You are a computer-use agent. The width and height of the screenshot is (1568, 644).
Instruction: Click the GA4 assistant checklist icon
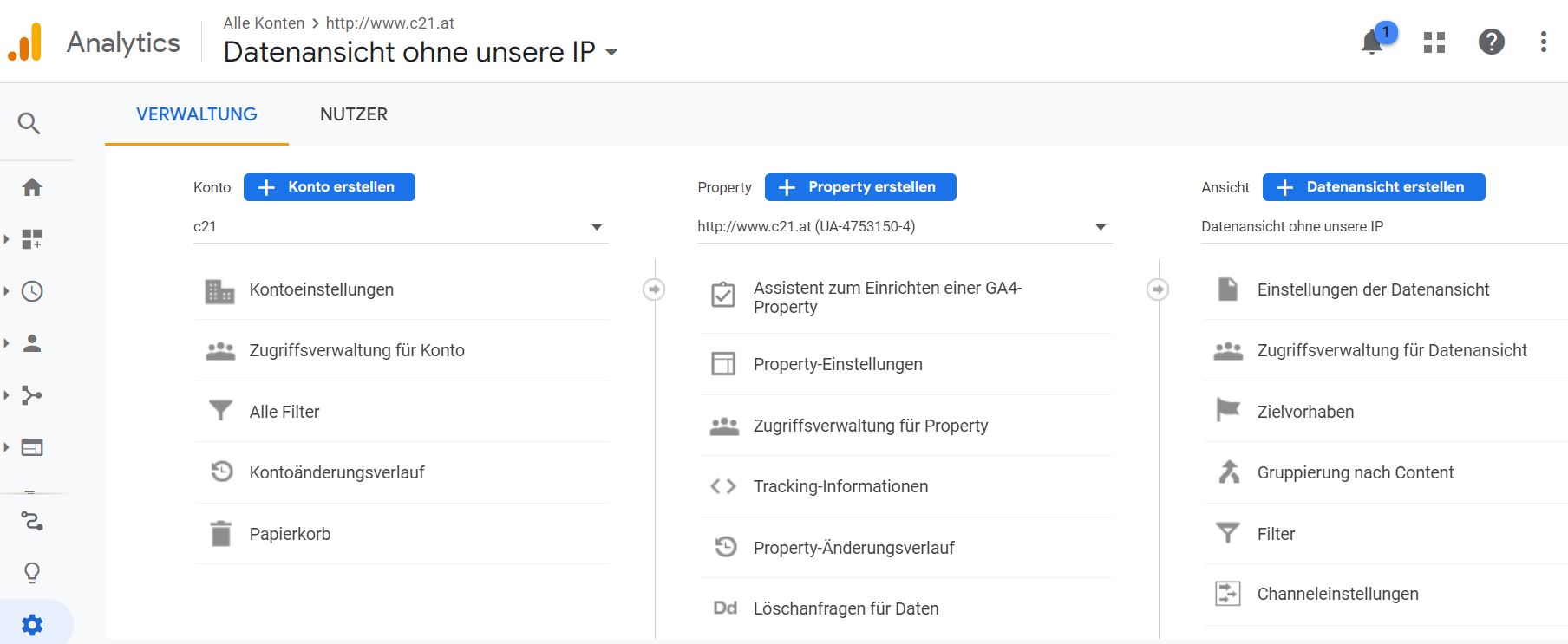coord(723,296)
